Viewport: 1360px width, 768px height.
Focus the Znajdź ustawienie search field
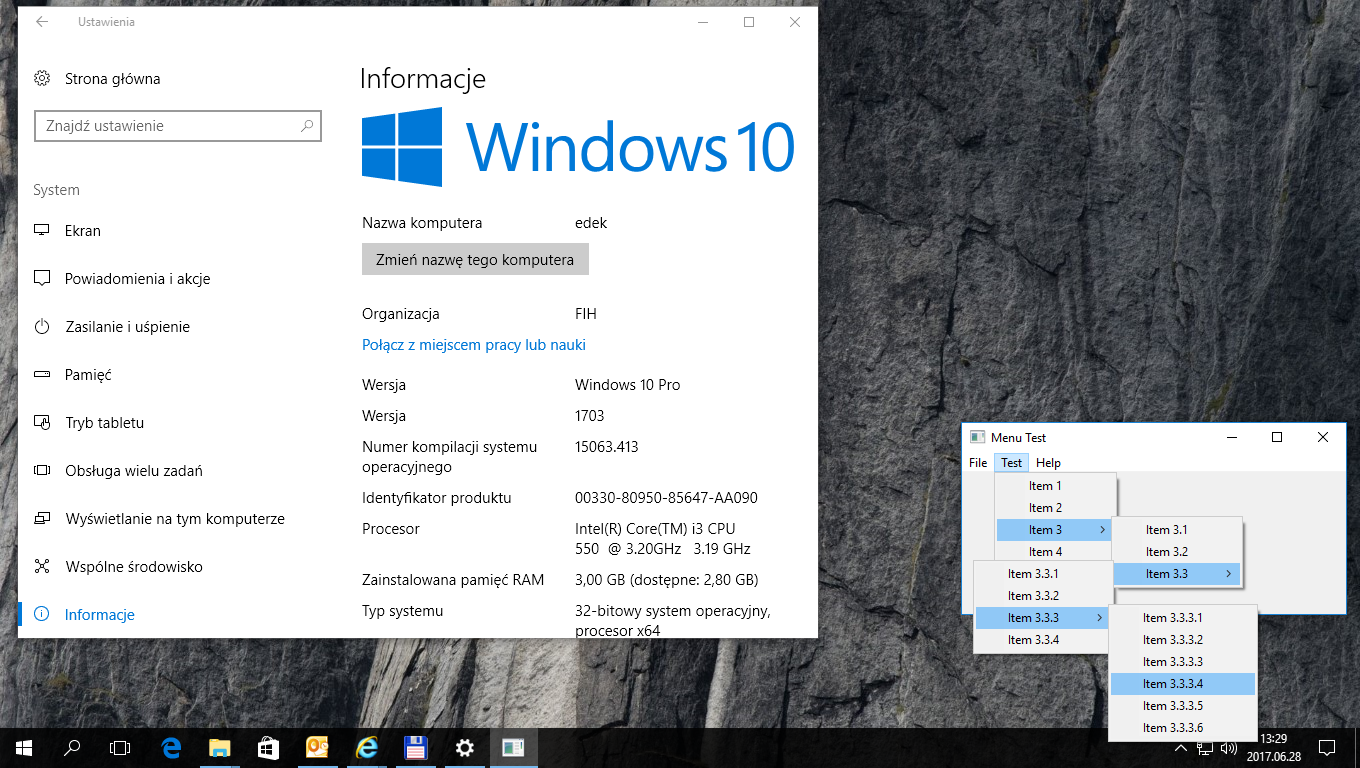pos(178,126)
